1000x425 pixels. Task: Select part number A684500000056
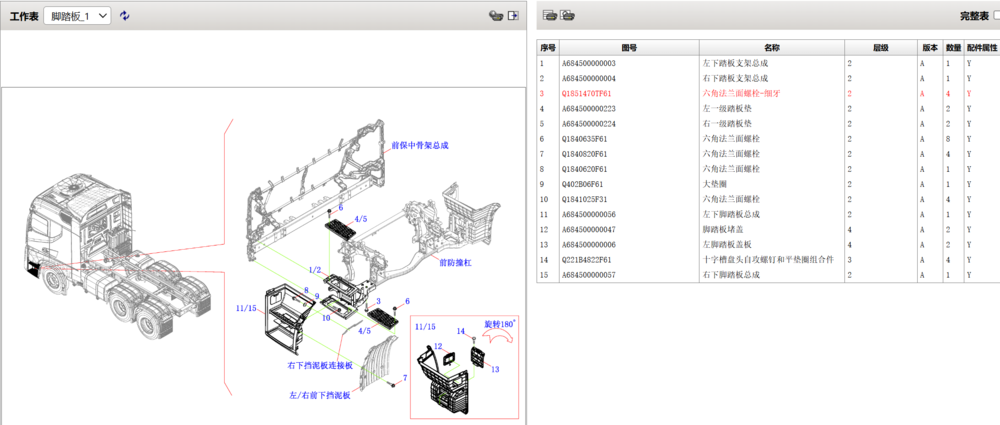(x=589, y=214)
